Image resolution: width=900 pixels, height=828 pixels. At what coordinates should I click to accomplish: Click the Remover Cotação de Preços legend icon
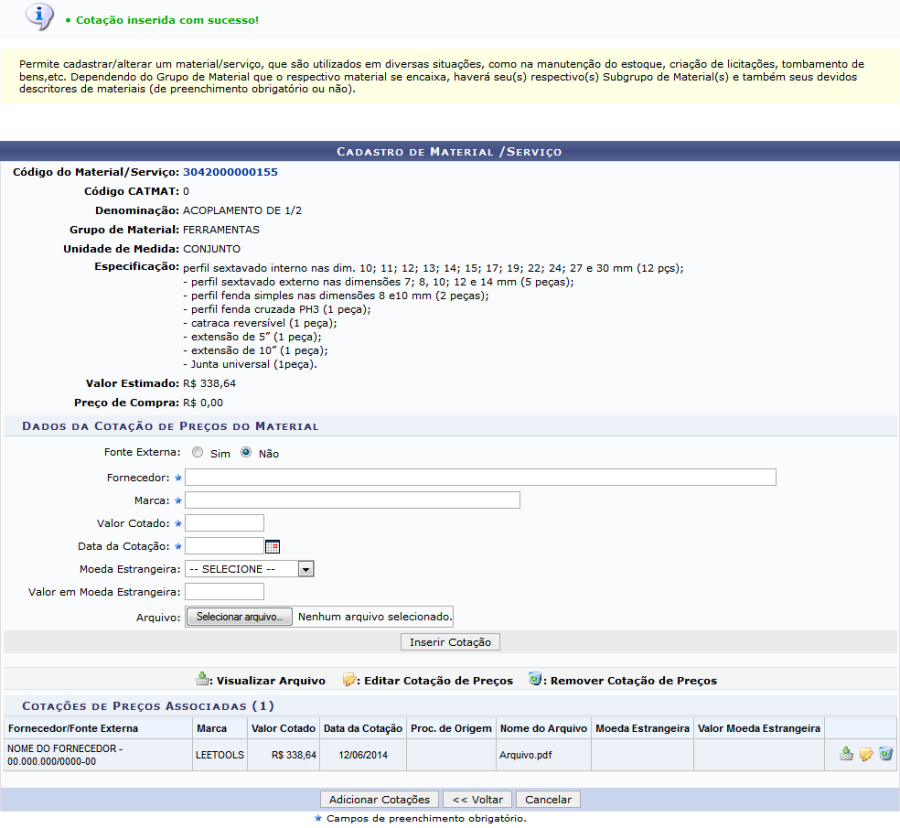pyautogui.click(x=536, y=680)
